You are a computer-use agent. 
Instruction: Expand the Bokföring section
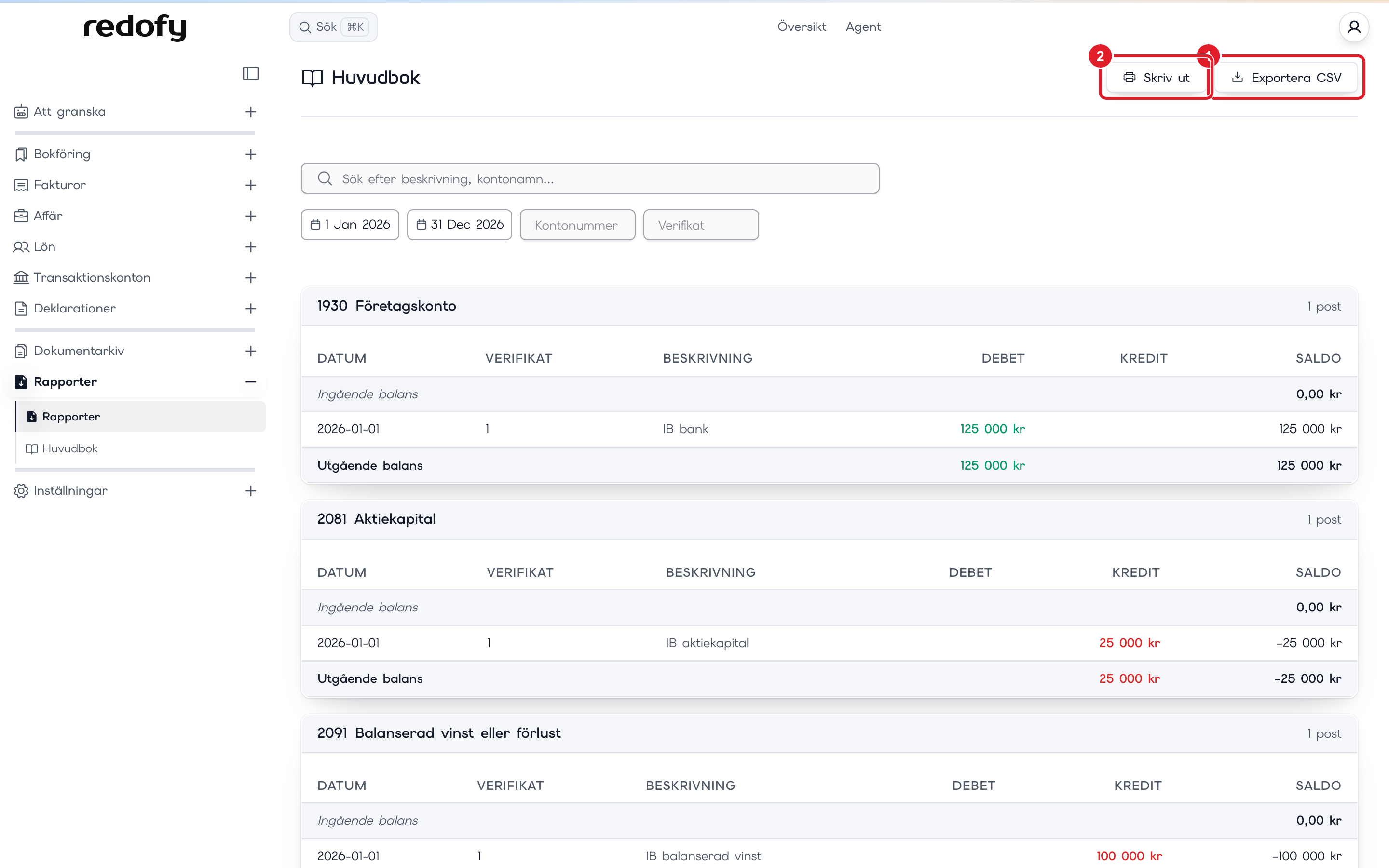(x=251, y=154)
